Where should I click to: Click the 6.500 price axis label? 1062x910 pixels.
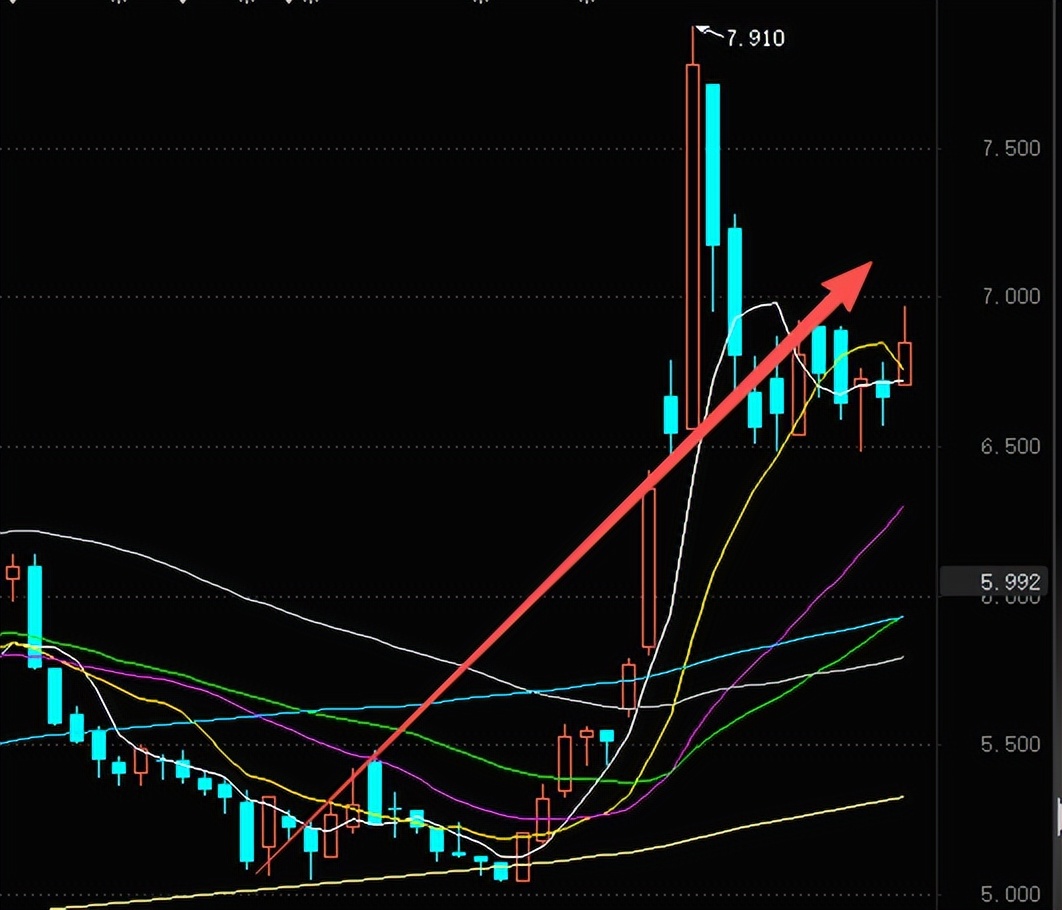[1011, 446]
